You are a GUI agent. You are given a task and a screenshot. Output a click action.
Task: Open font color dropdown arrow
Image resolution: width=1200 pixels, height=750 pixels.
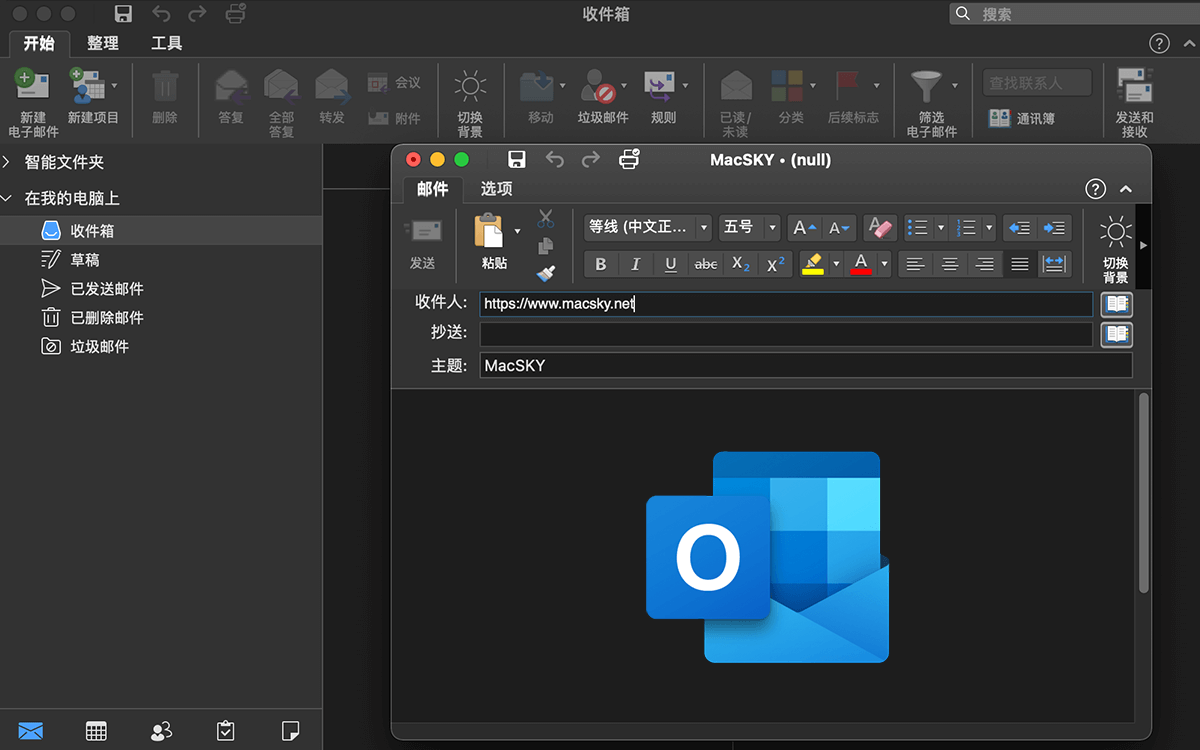[x=884, y=264]
